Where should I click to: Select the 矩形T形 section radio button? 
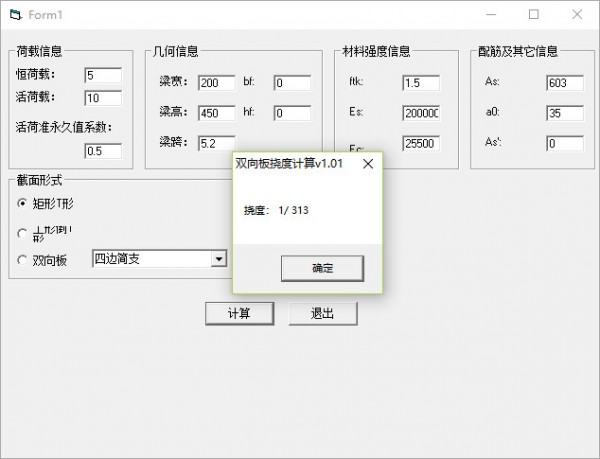coord(22,204)
